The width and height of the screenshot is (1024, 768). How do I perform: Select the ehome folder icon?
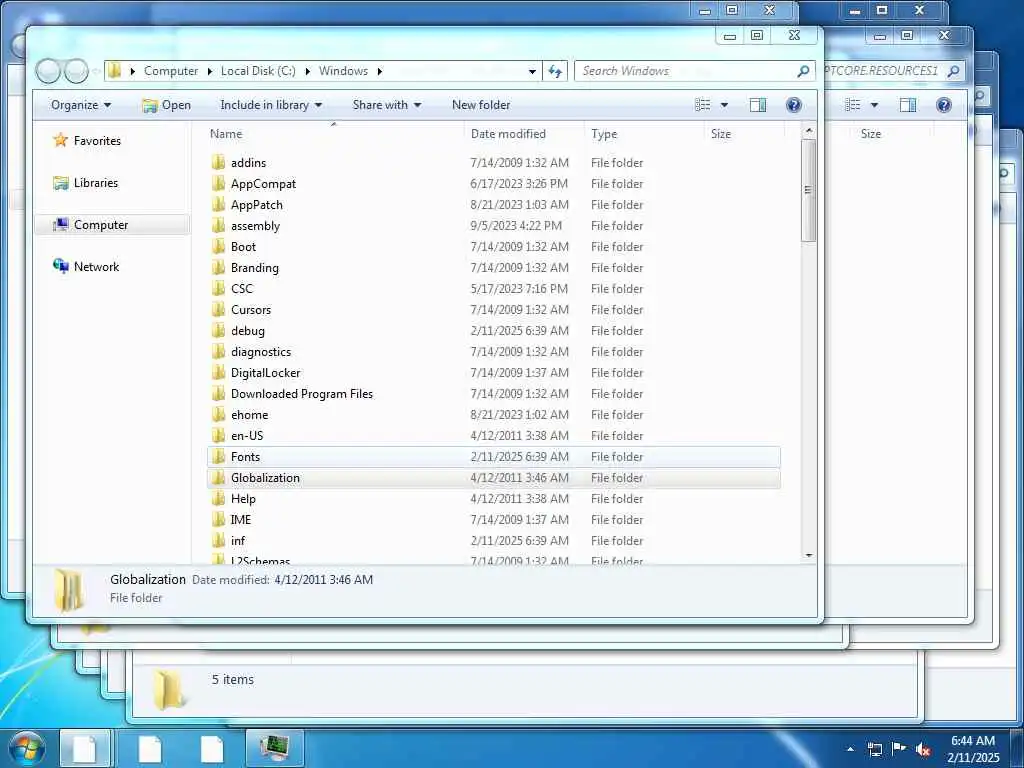click(x=219, y=414)
